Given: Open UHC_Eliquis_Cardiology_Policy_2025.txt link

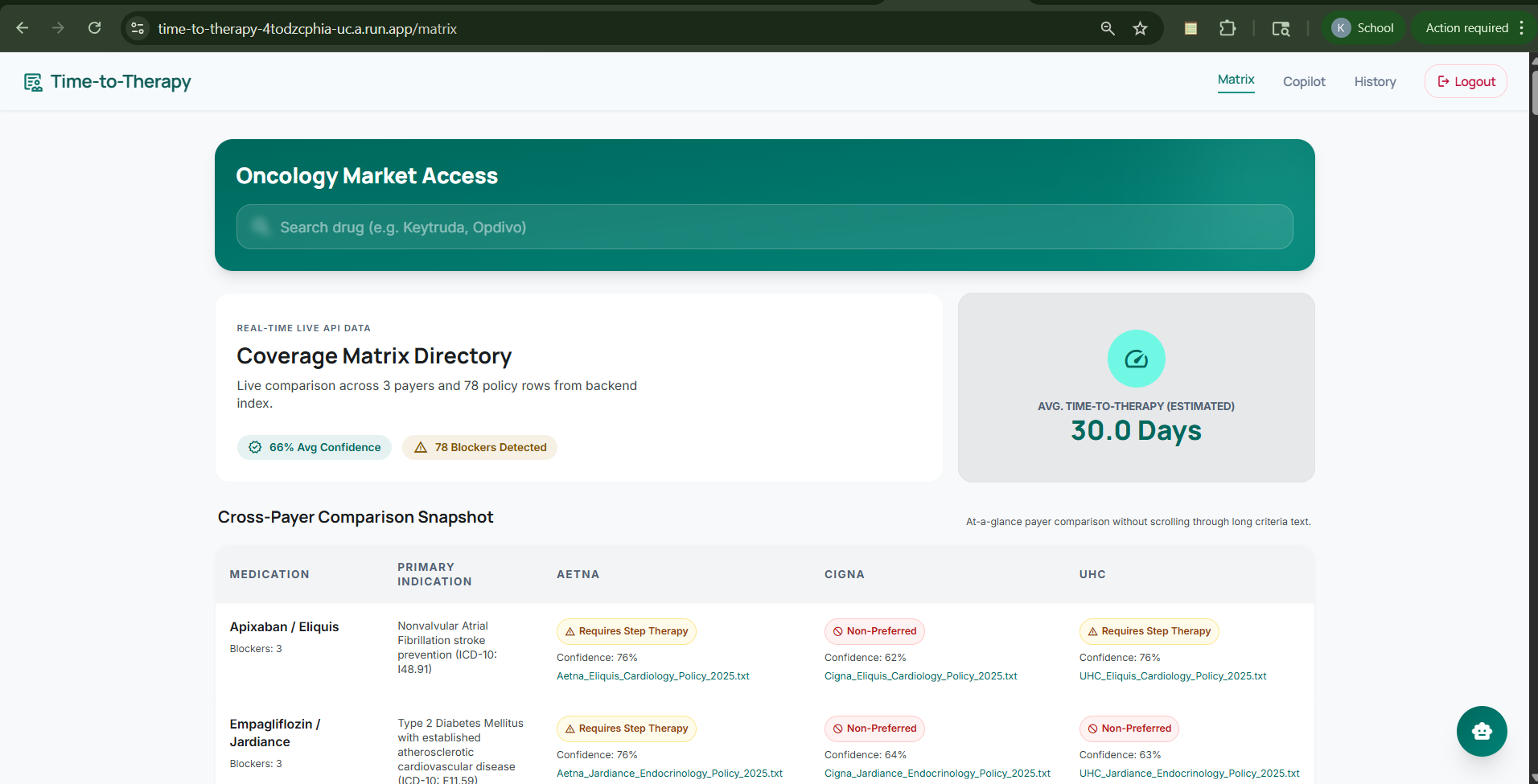Looking at the screenshot, I should click(x=1173, y=676).
